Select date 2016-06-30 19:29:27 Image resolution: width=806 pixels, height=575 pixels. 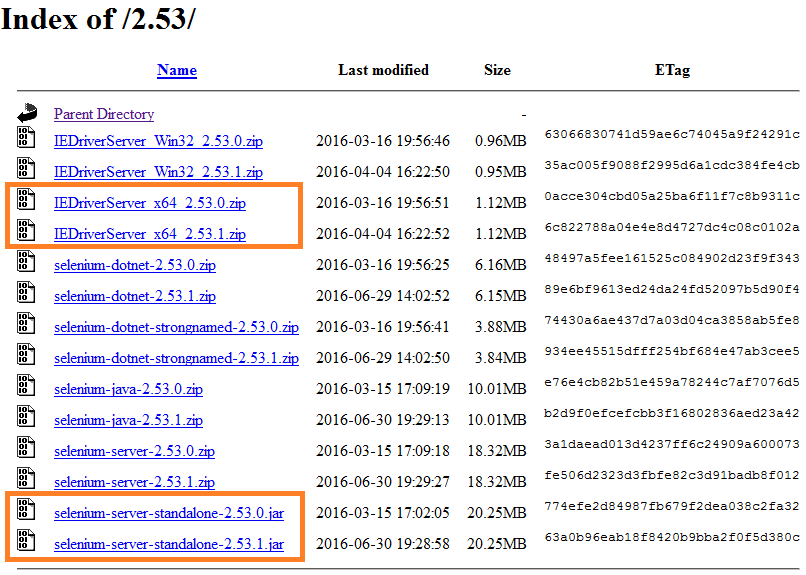click(x=383, y=482)
